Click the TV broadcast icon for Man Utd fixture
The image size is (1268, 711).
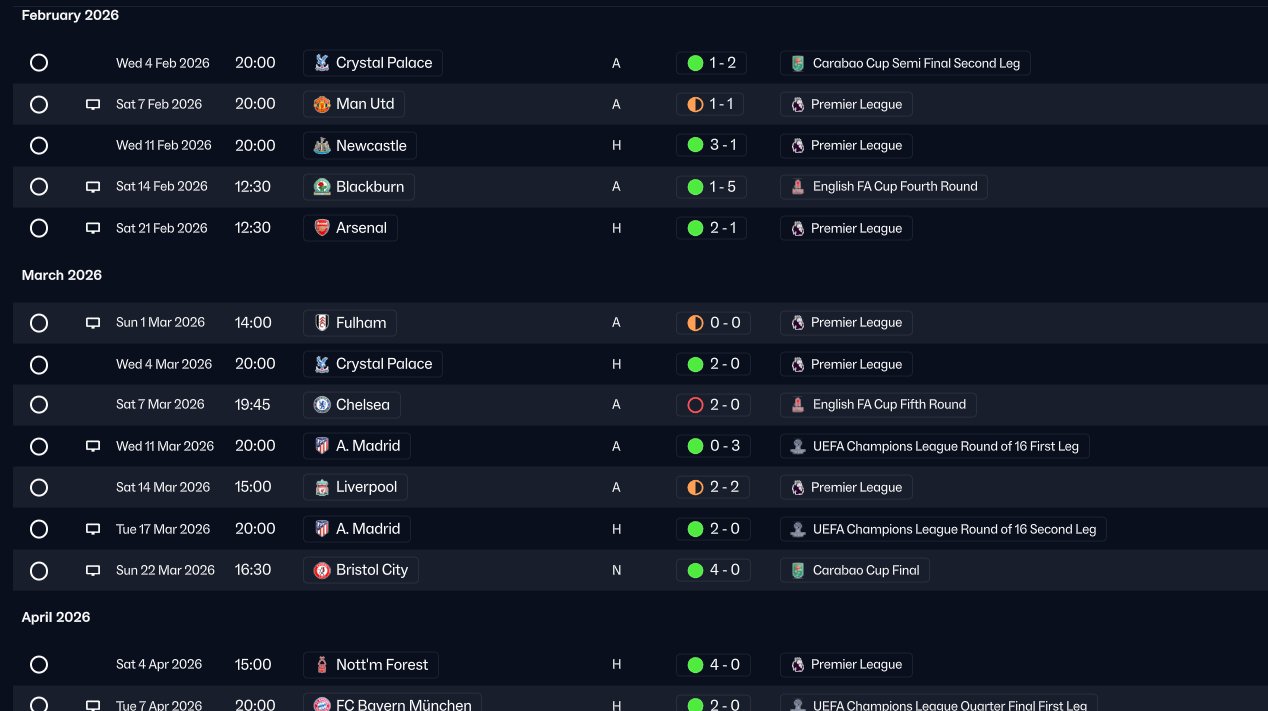(93, 104)
